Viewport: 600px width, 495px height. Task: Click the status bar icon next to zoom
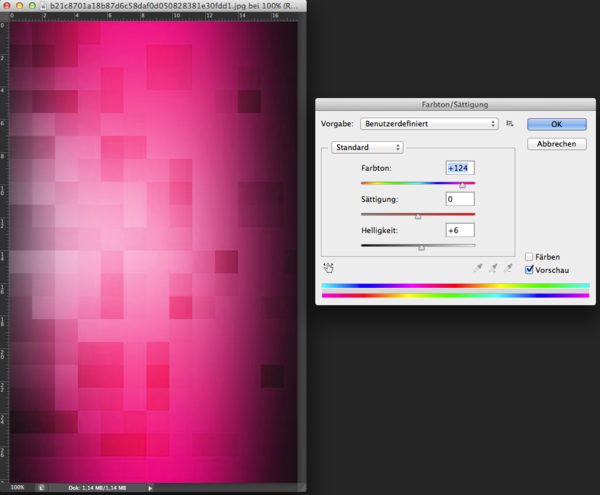click(x=41, y=488)
